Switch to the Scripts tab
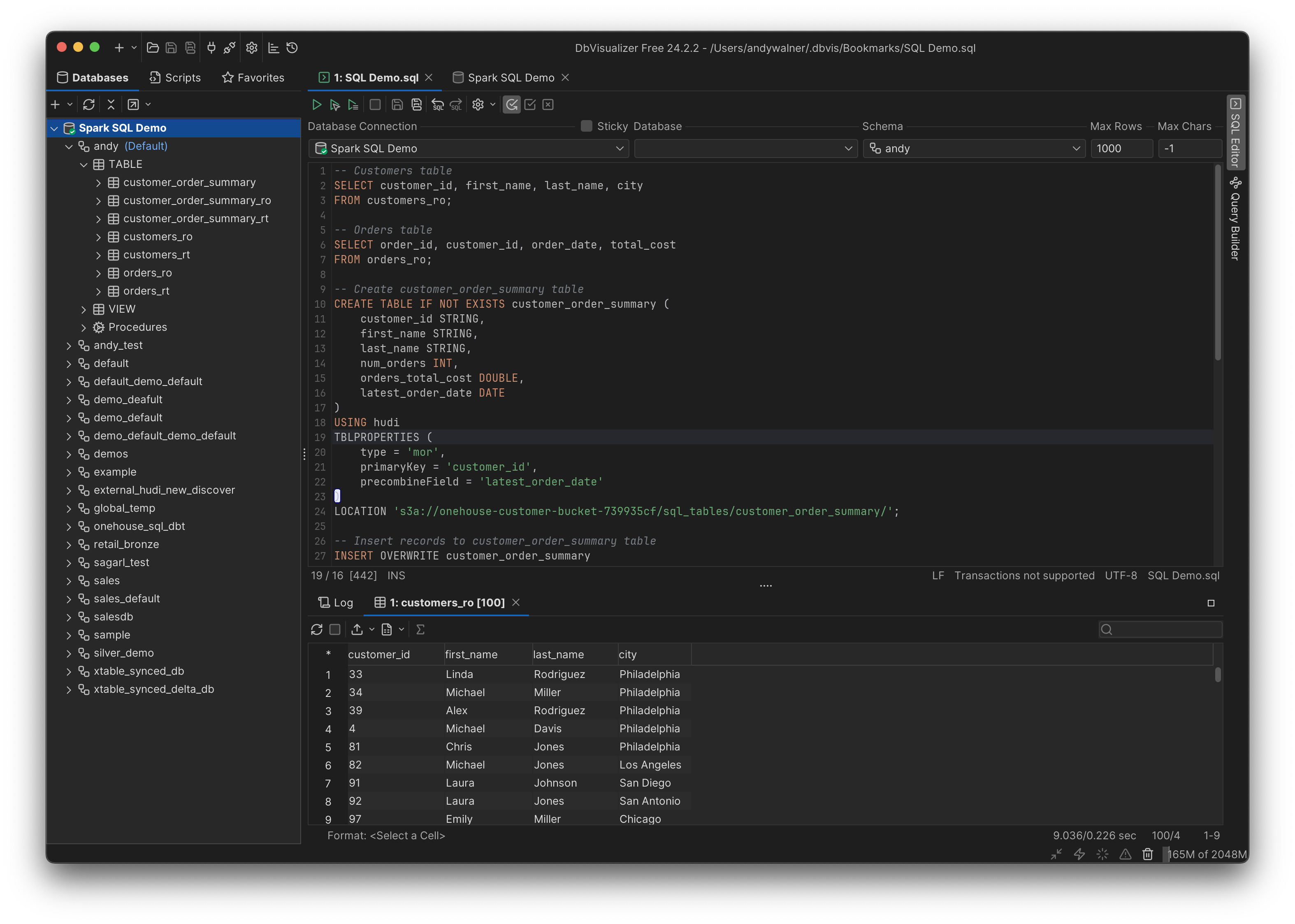The image size is (1295, 924). (x=175, y=77)
